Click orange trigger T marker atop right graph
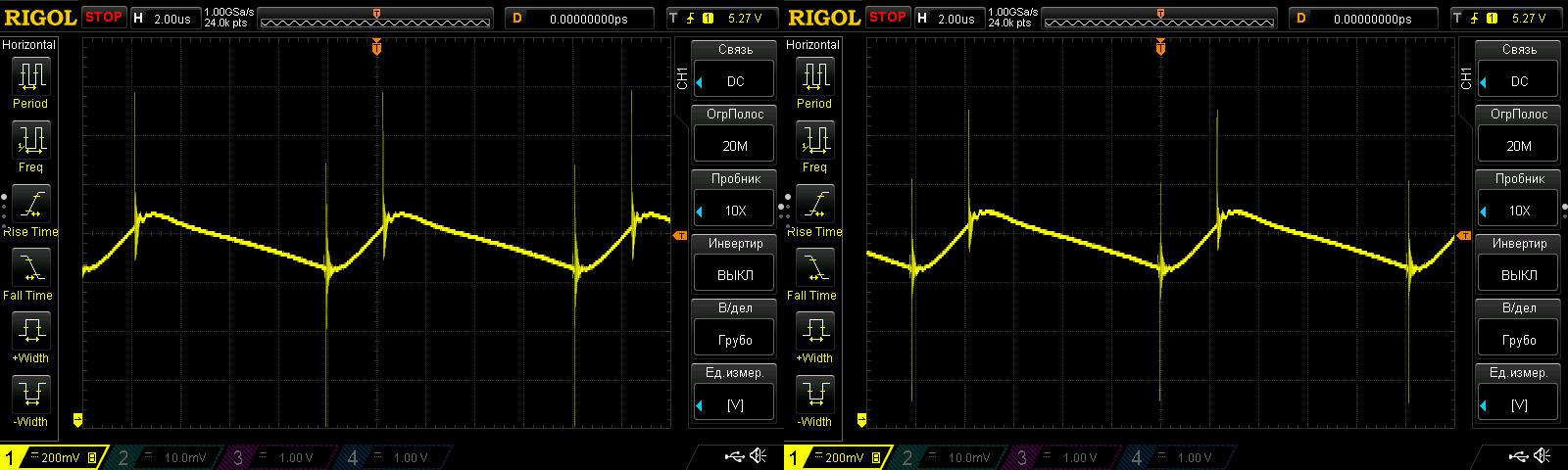Viewport: 1568px width, 470px height. click(1160, 47)
